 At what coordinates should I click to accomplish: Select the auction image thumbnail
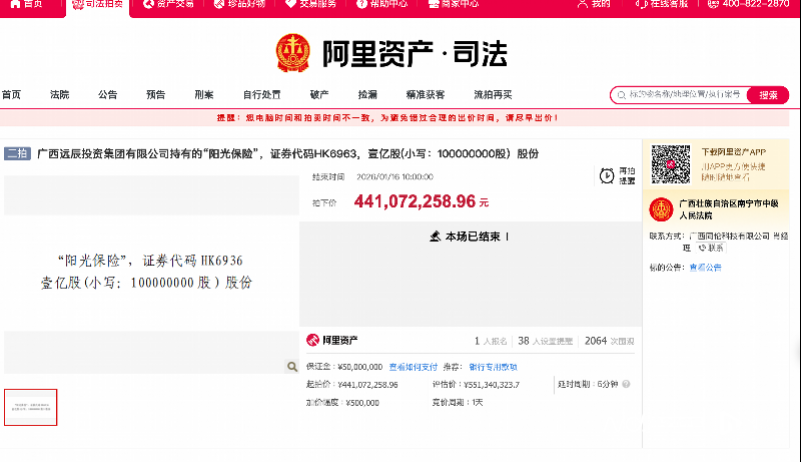click(31, 407)
